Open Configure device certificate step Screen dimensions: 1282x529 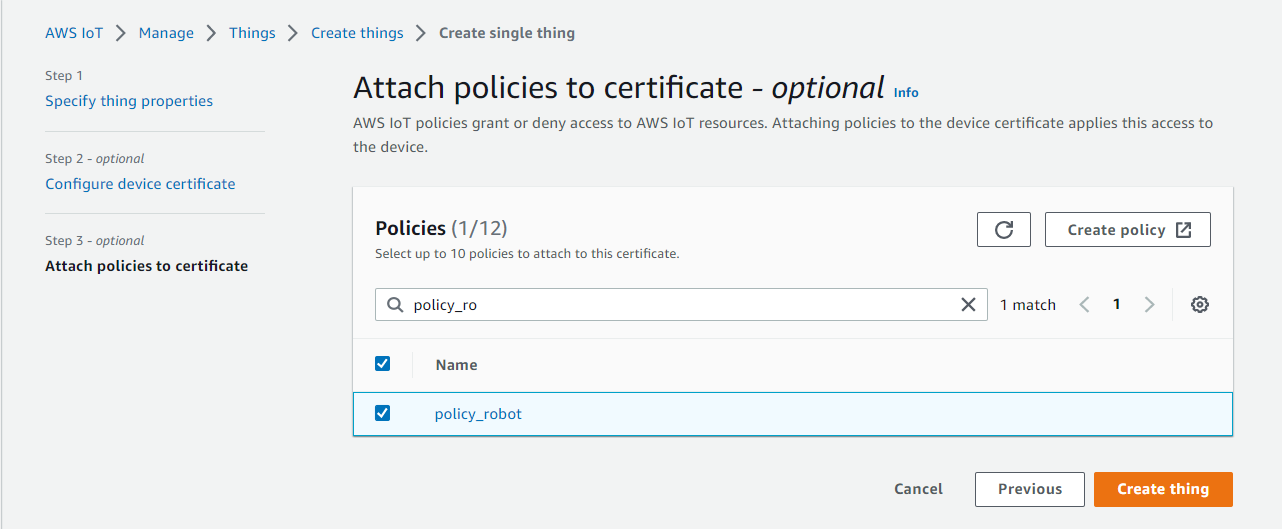(140, 184)
